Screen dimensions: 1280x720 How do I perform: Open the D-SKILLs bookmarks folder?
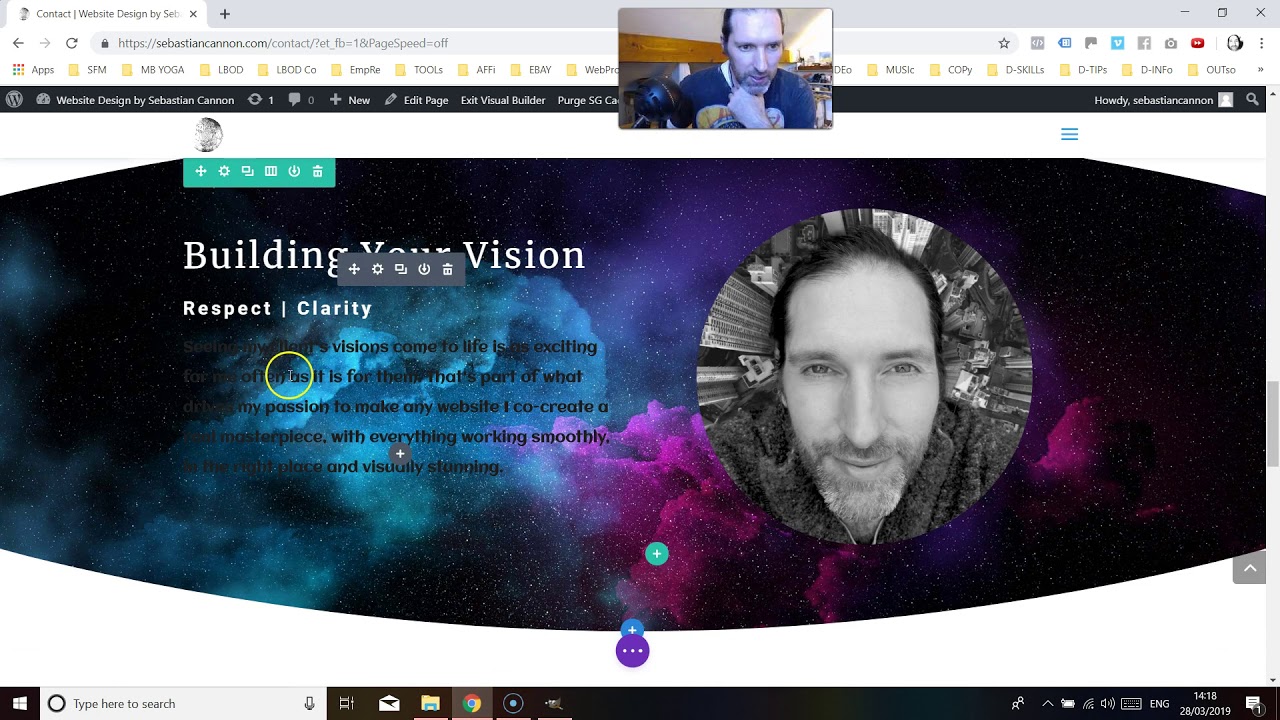click(1015, 70)
